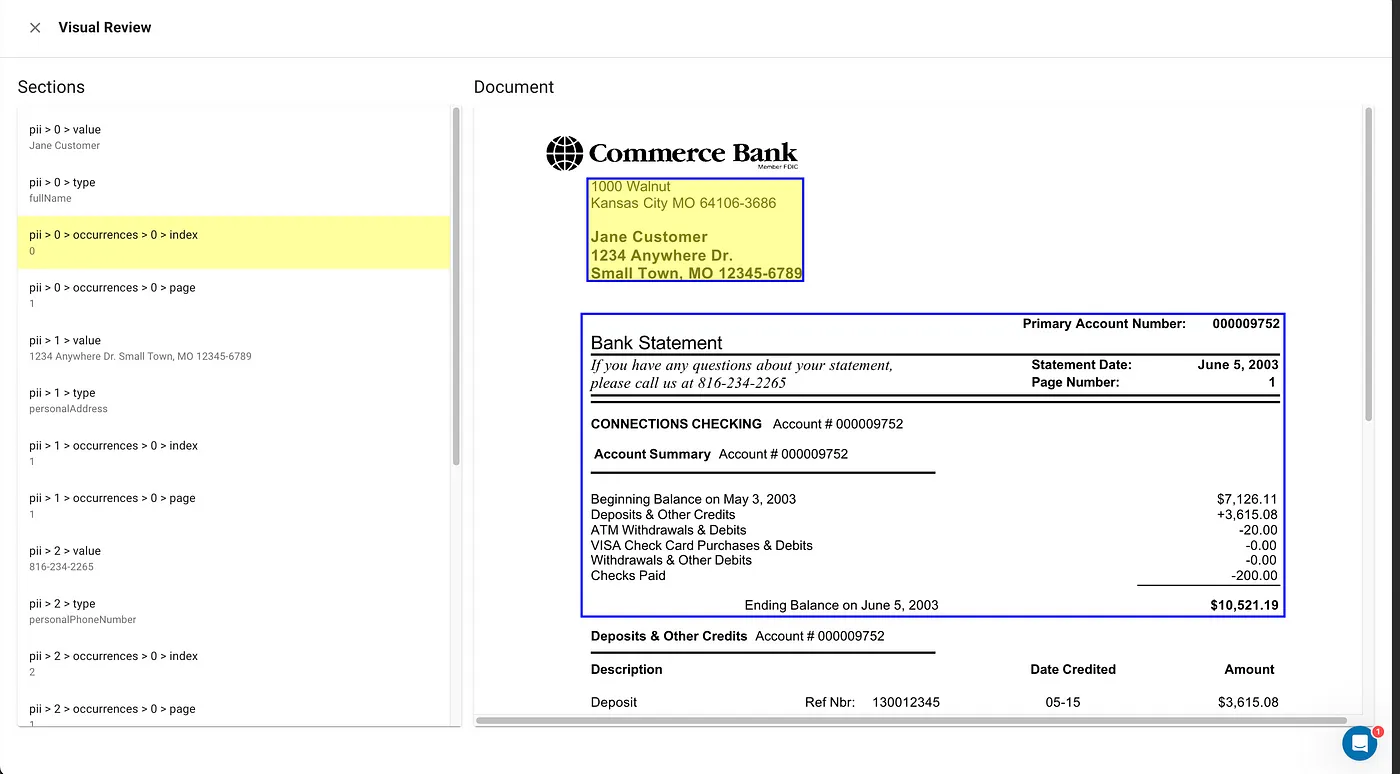Select the 'pii > 2 > value' 816-234-2265 row

pos(234,558)
